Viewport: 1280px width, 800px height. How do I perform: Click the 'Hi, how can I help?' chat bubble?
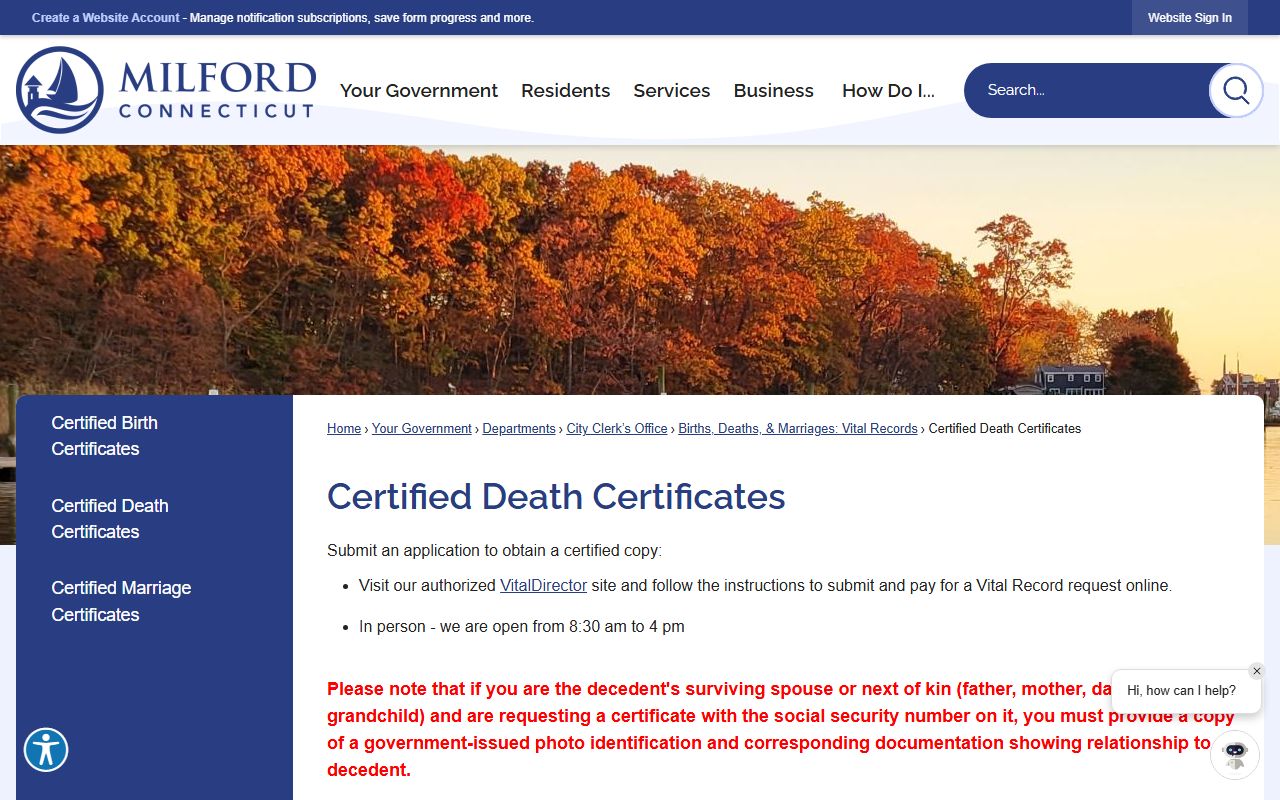(1186, 690)
